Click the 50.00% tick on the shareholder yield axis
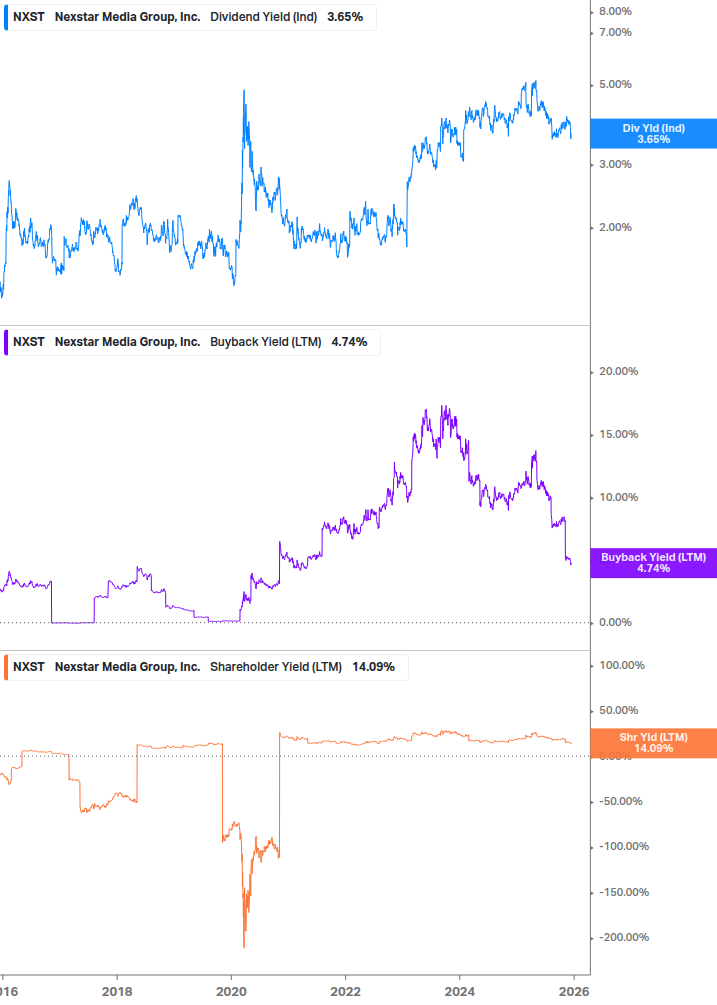The height and width of the screenshot is (1005, 717). click(618, 710)
